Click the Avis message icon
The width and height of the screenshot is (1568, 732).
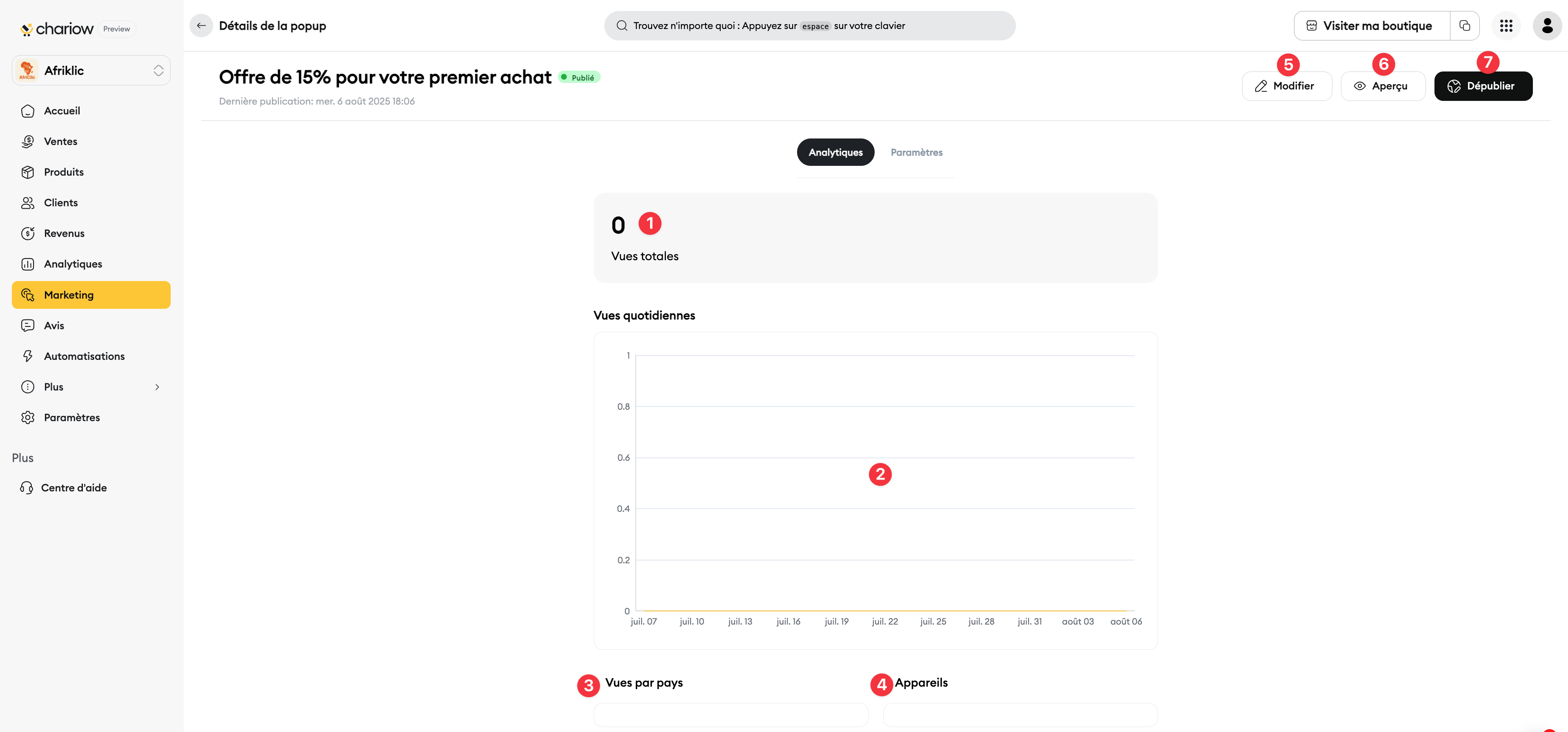pos(27,326)
